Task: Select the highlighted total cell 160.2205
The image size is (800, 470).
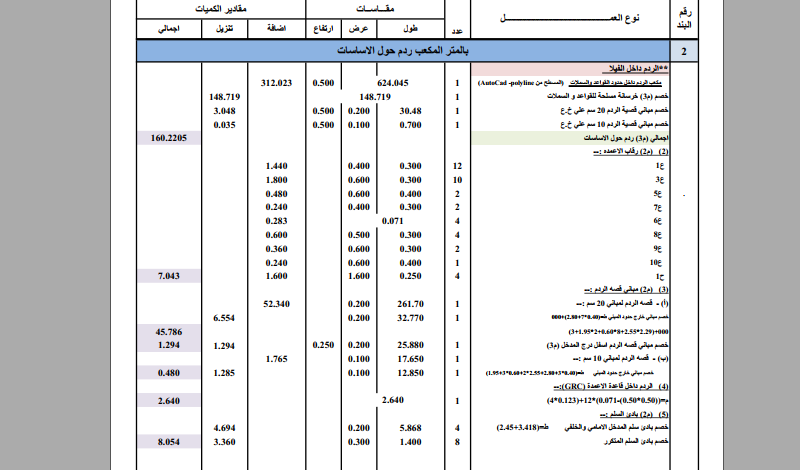Action: [x=169, y=138]
